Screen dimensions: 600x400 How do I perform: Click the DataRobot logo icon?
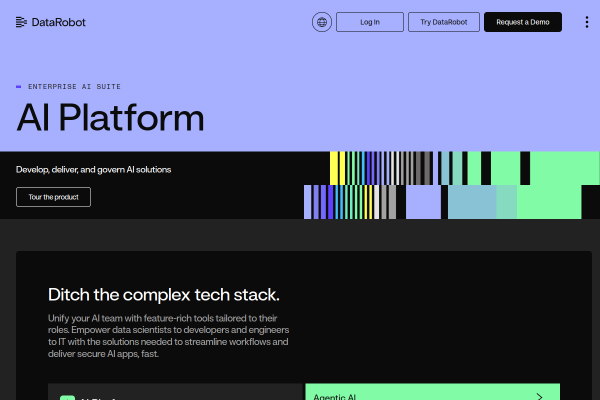(x=23, y=22)
